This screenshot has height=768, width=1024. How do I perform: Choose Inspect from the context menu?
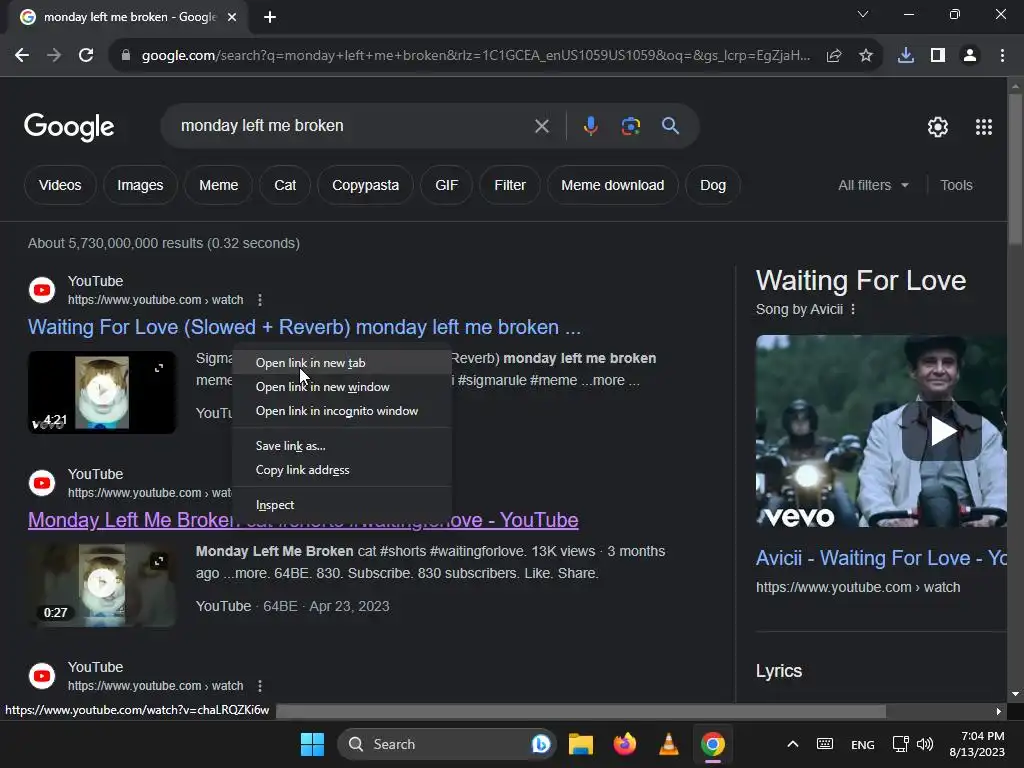(x=342, y=505)
